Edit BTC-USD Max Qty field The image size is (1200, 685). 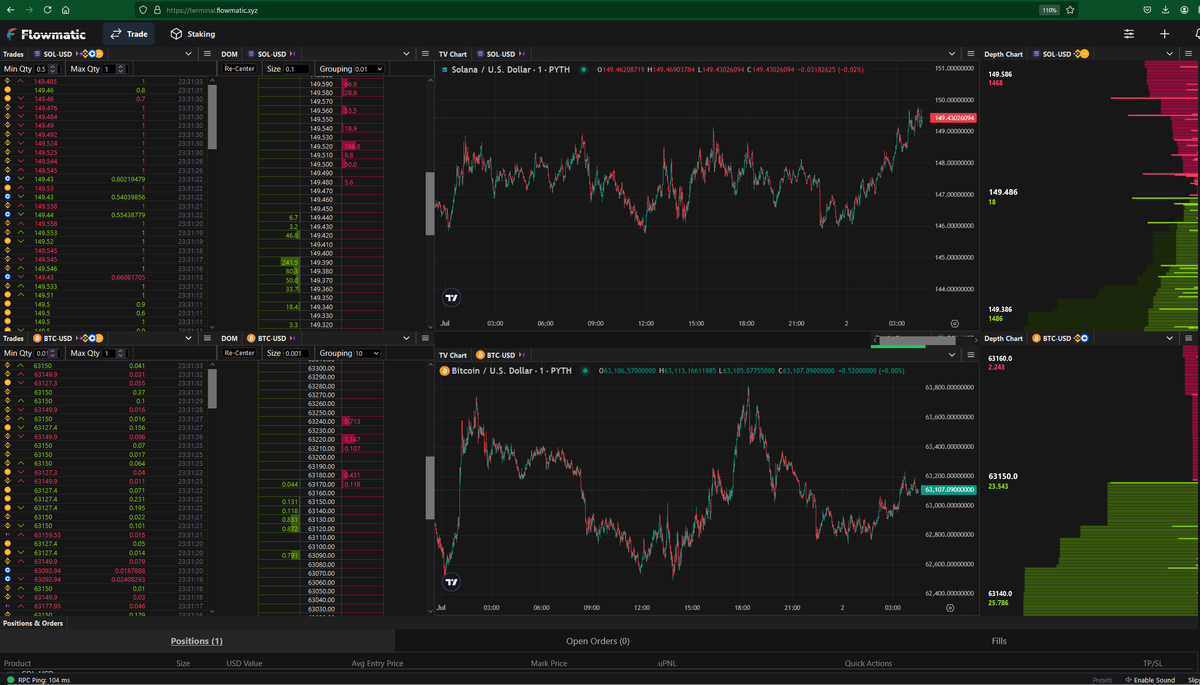tap(114, 353)
